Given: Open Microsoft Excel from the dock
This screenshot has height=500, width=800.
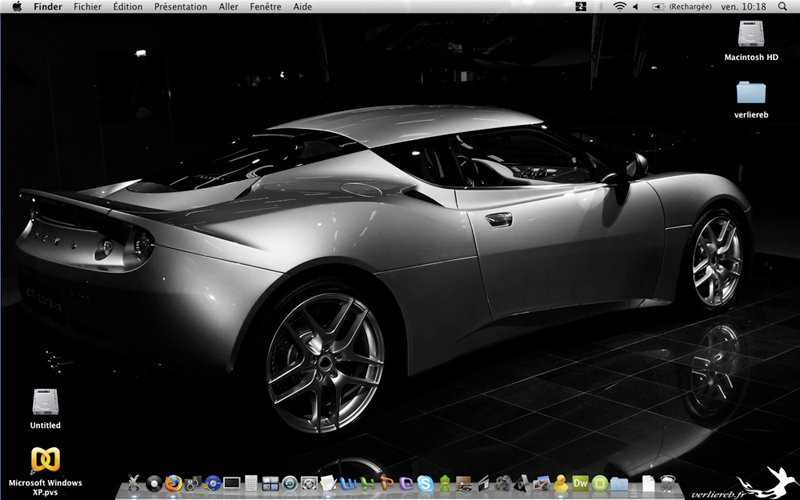Looking at the screenshot, I should point(367,483).
